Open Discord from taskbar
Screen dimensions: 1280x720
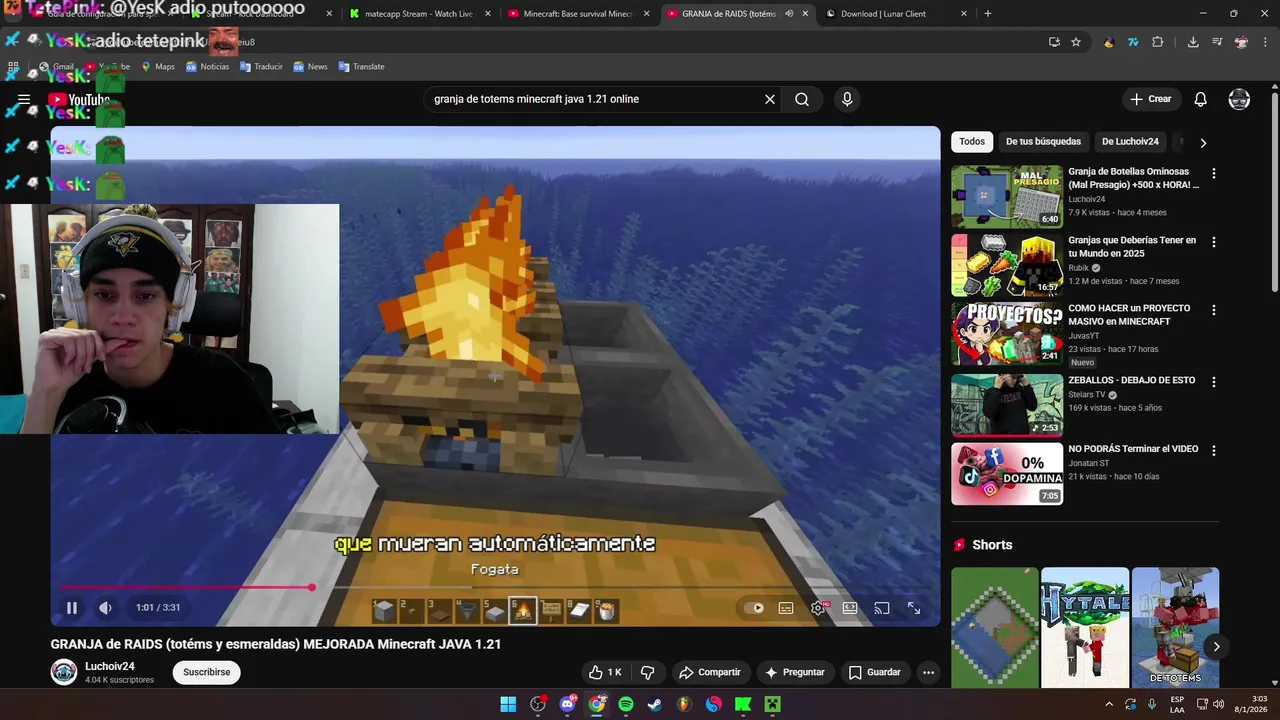click(568, 704)
